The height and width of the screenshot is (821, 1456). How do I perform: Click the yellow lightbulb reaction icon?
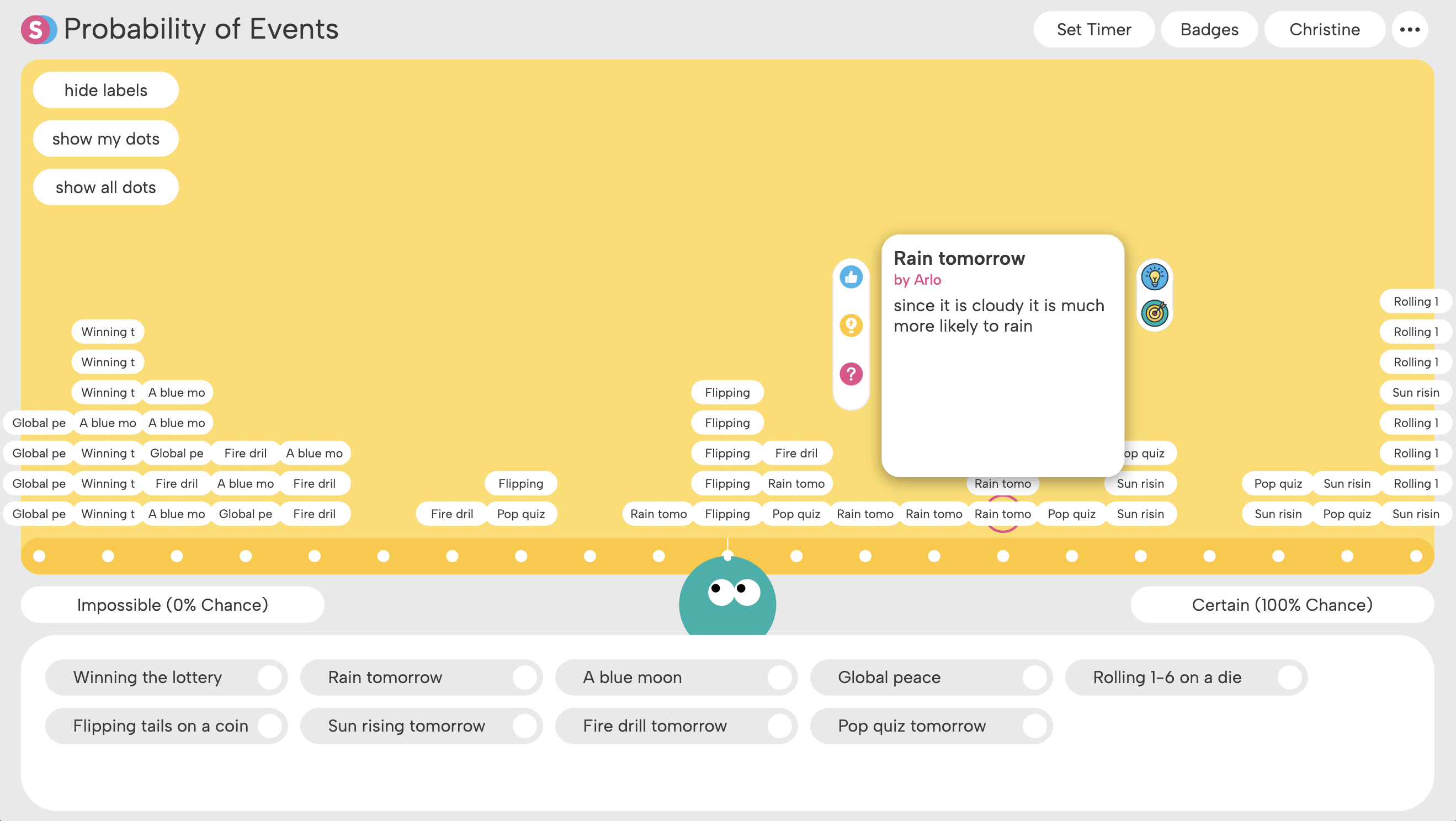[x=851, y=326]
